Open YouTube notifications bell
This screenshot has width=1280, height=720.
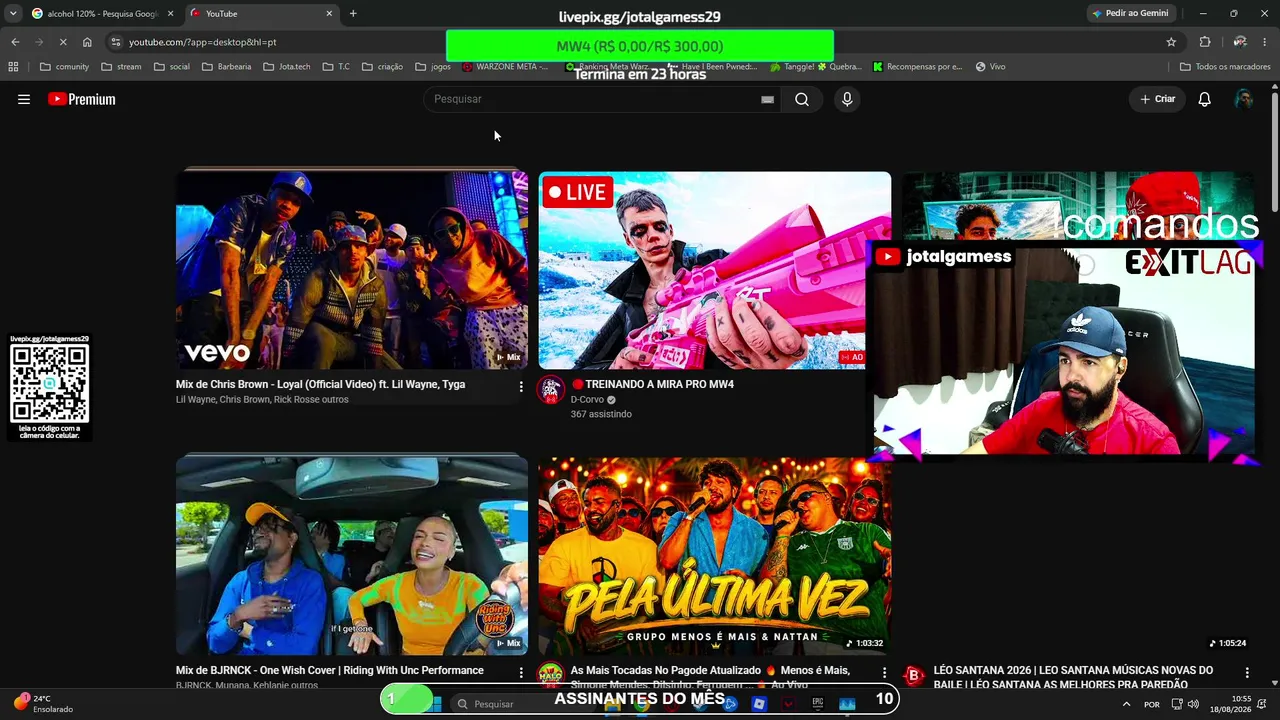point(1205,99)
